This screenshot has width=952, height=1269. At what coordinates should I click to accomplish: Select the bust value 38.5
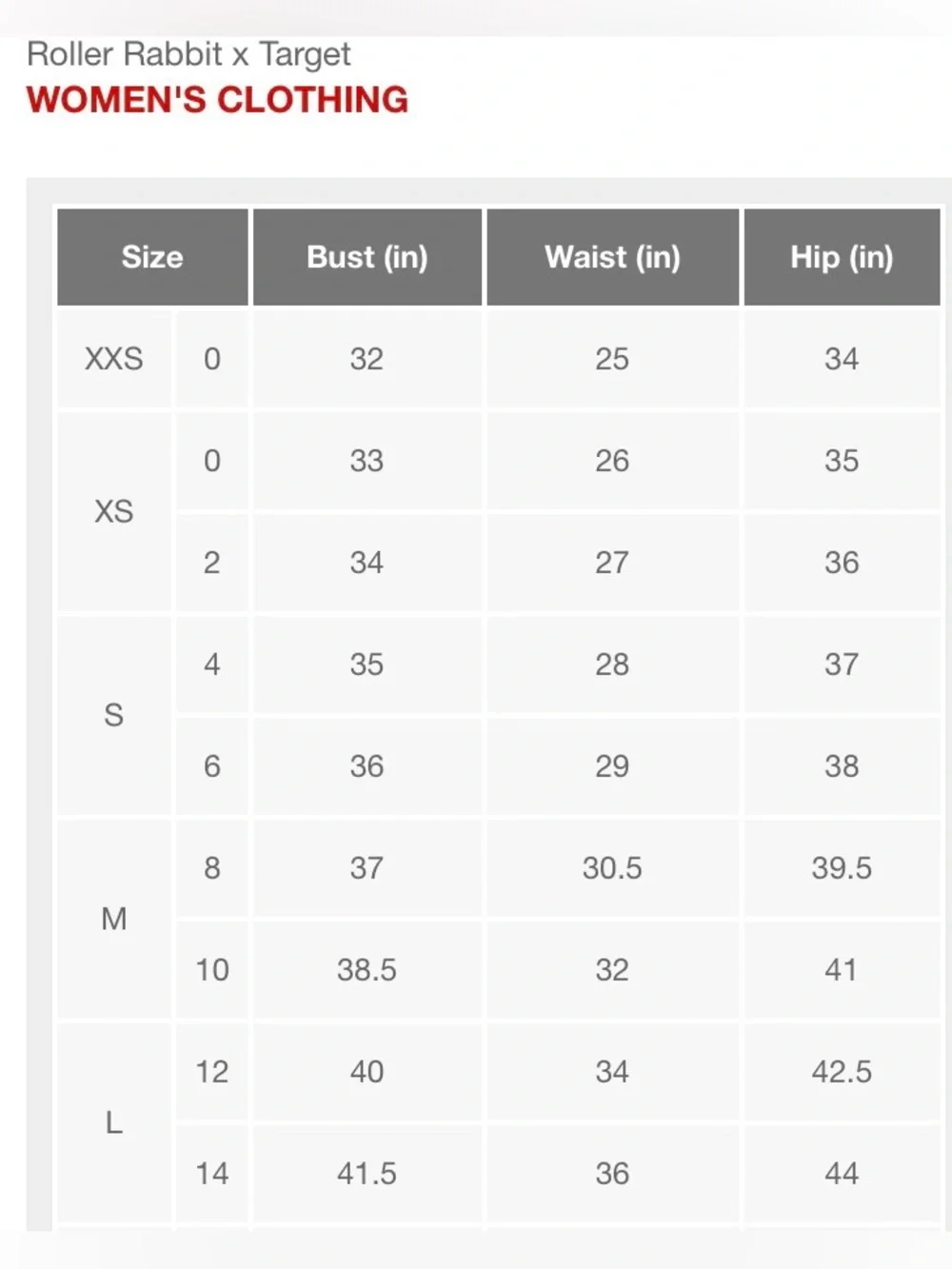[367, 970]
